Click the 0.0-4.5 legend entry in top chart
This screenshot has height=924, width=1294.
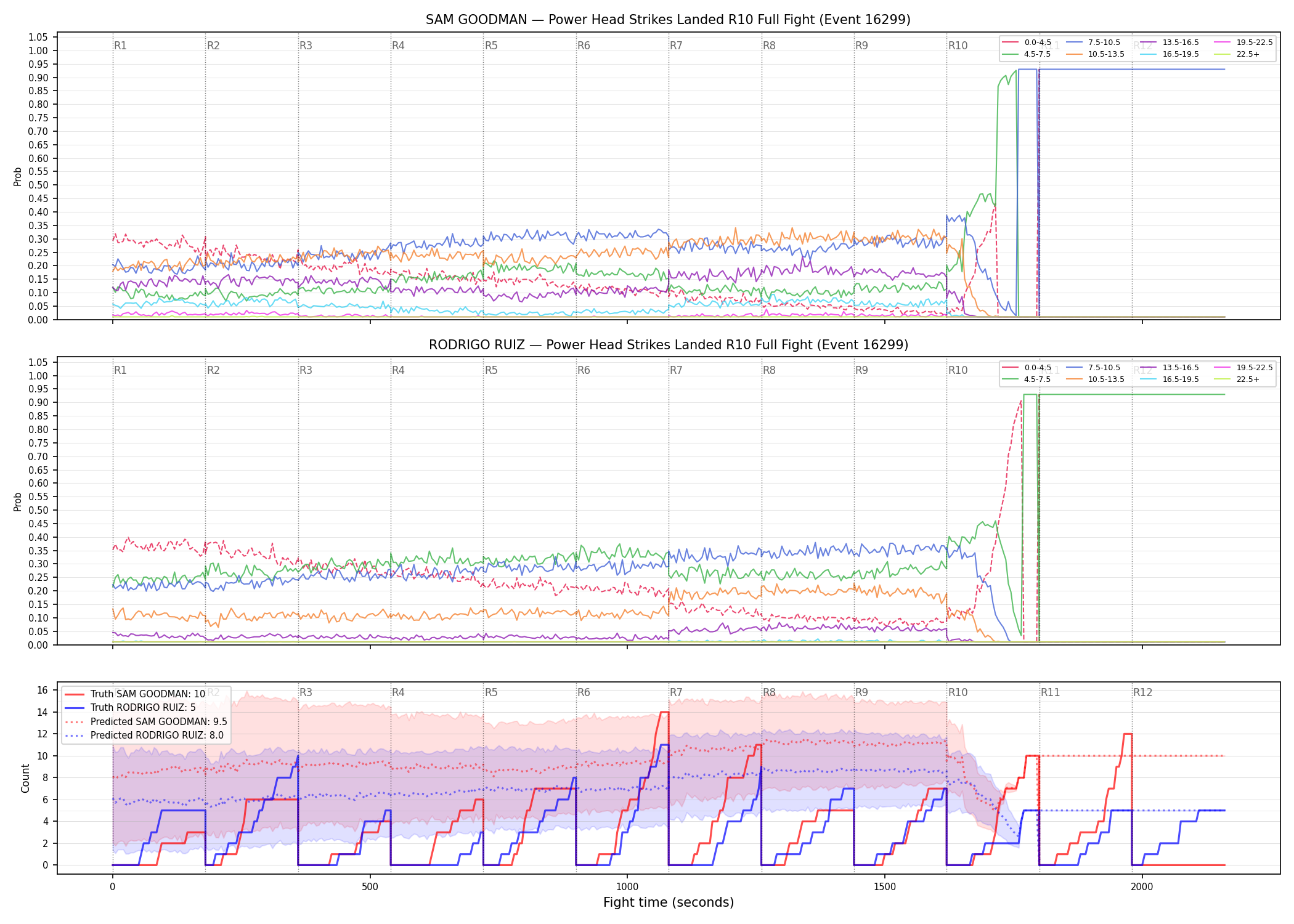1027,43
